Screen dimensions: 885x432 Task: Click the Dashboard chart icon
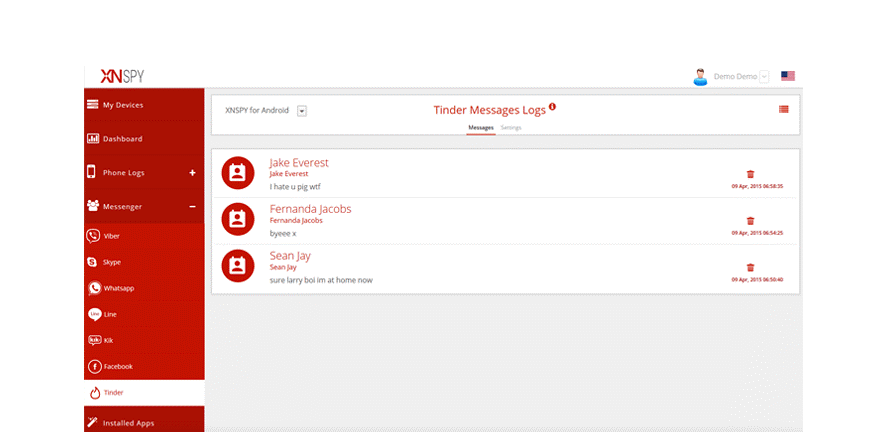click(x=93, y=138)
